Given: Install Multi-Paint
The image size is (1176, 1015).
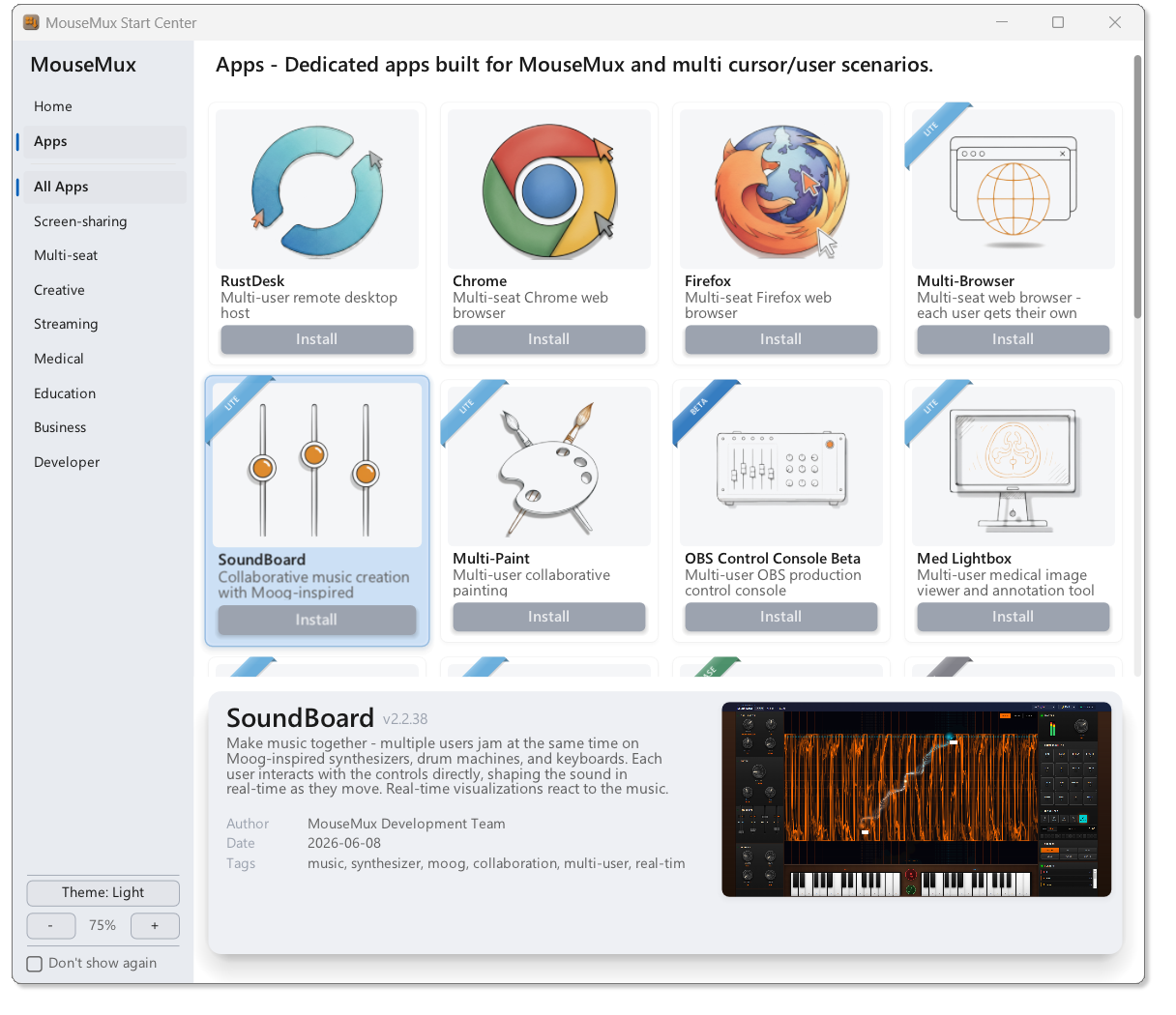Looking at the screenshot, I should point(549,617).
